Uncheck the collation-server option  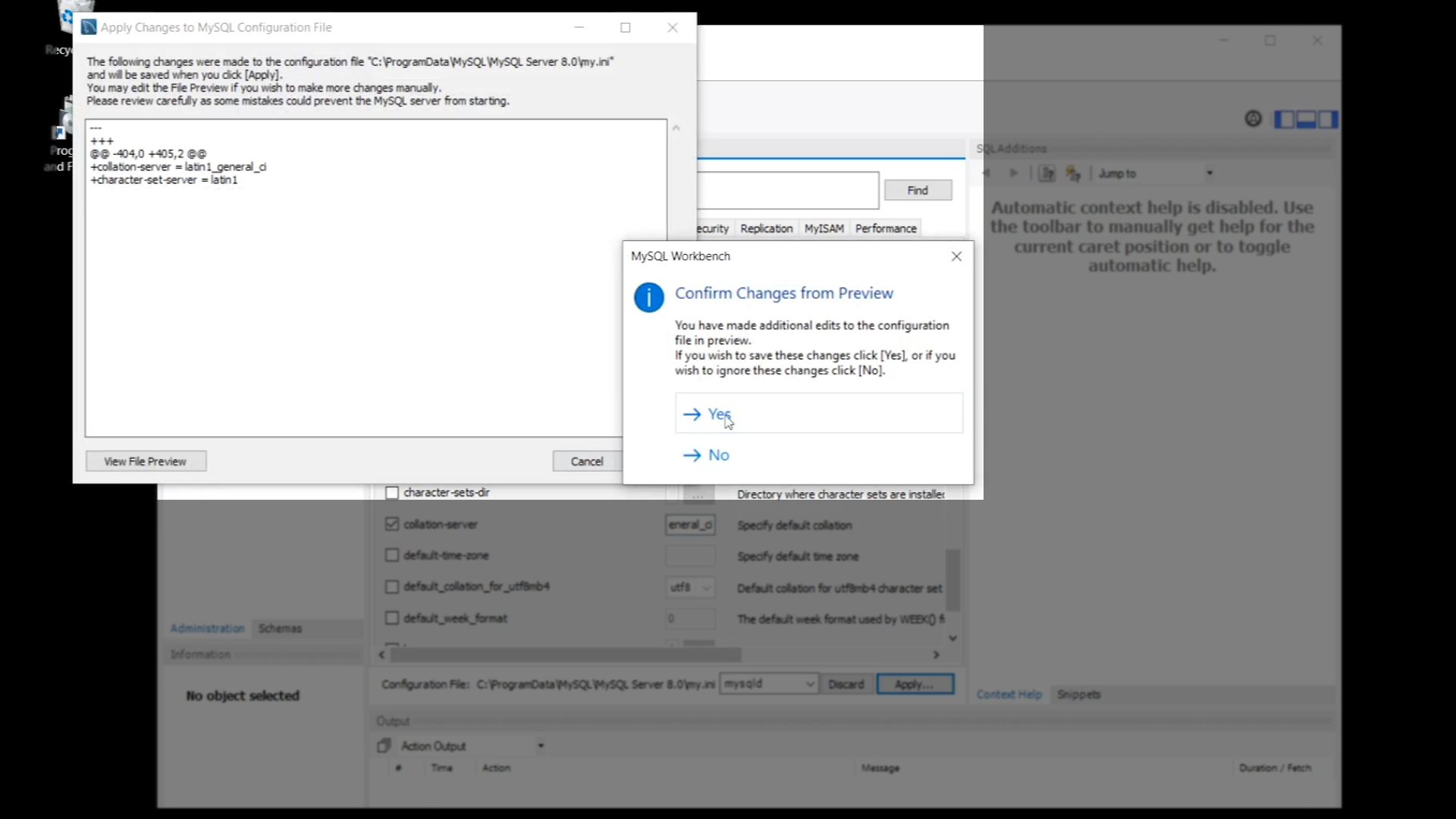point(392,524)
